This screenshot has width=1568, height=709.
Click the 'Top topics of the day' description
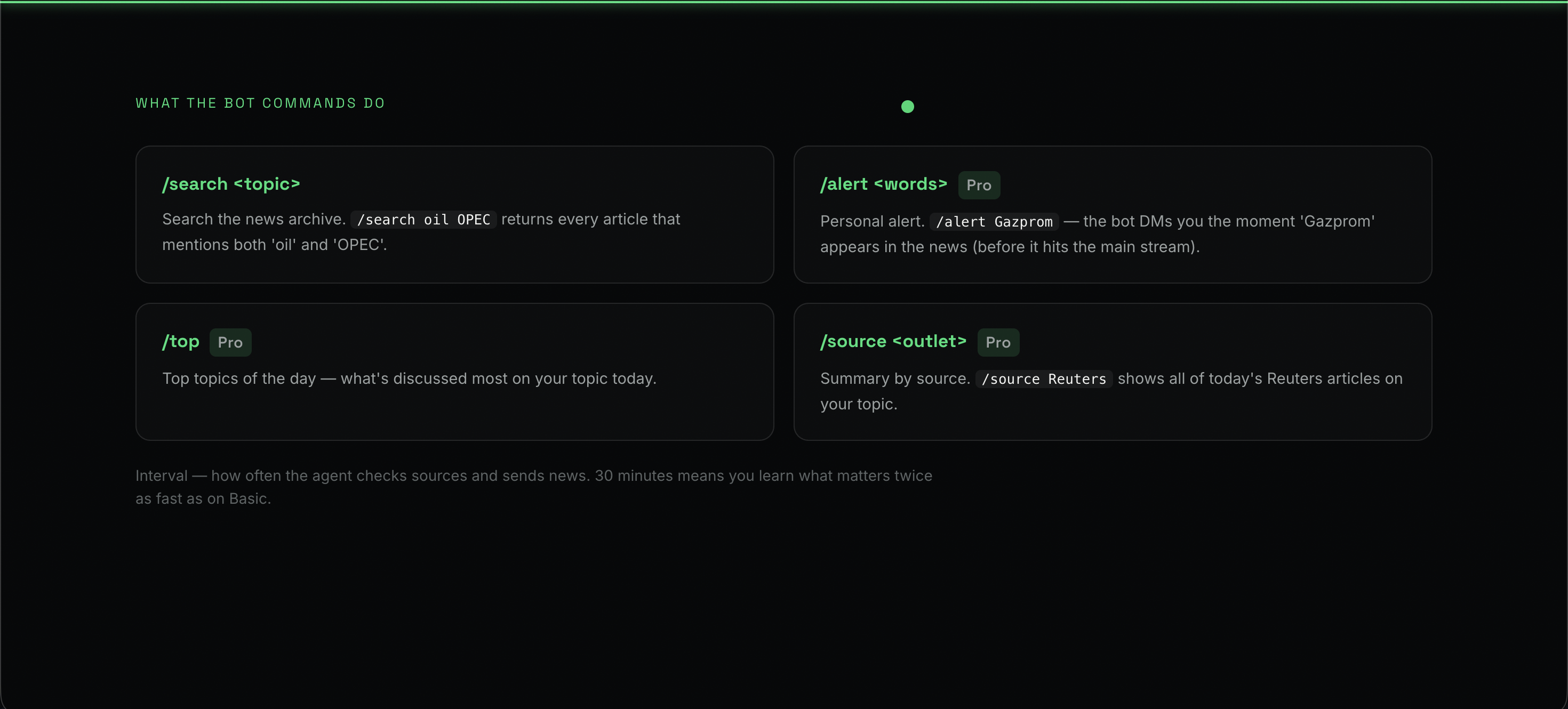click(409, 378)
